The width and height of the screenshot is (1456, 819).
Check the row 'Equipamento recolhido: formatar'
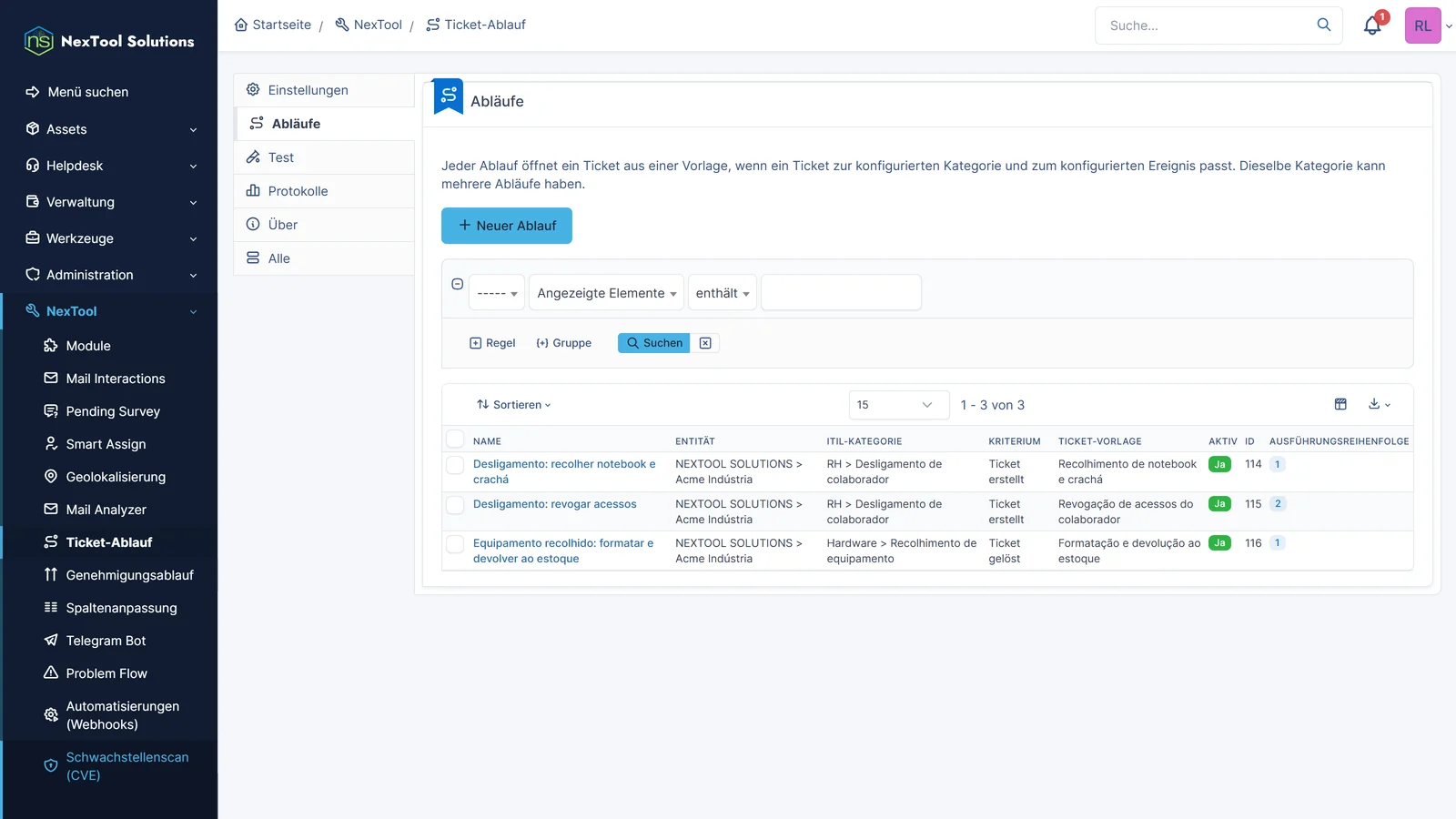point(455,544)
